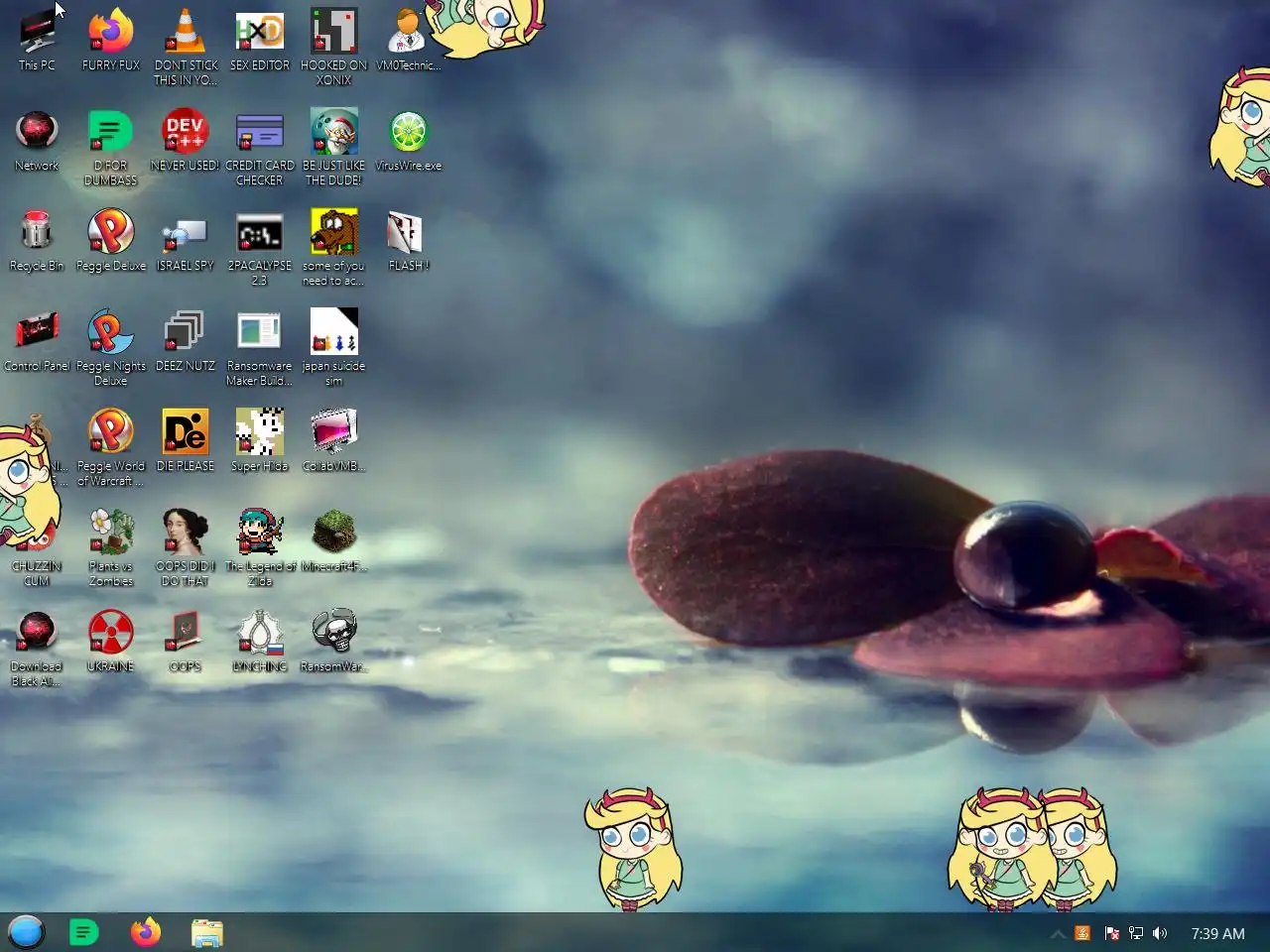Open the volume speaker tray icon

tap(1160, 933)
